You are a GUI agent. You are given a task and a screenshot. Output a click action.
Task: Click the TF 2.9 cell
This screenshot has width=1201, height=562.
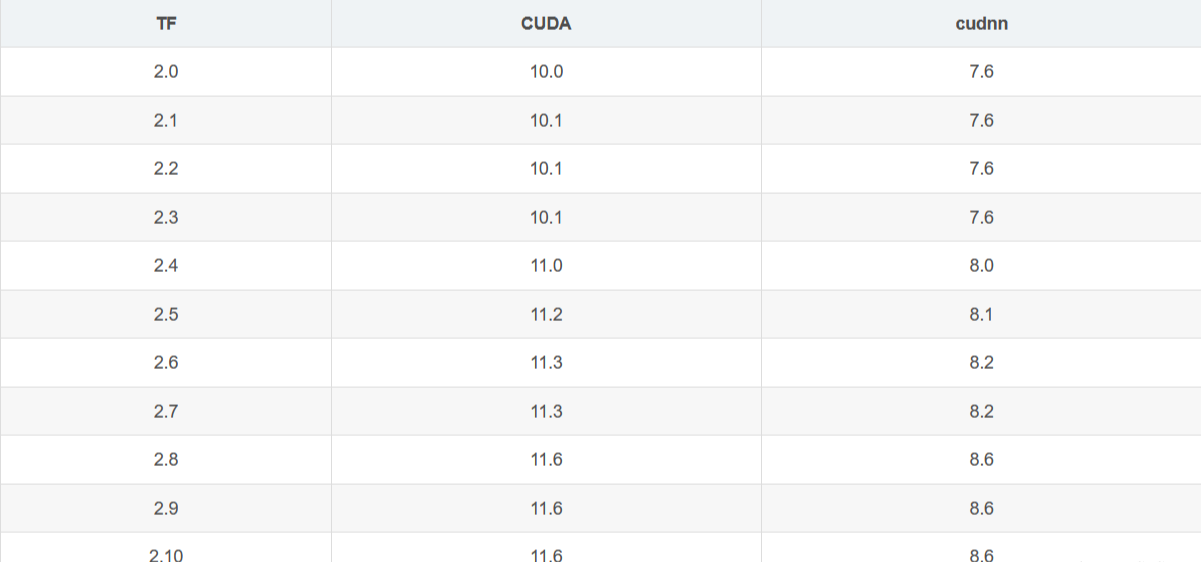(x=166, y=508)
